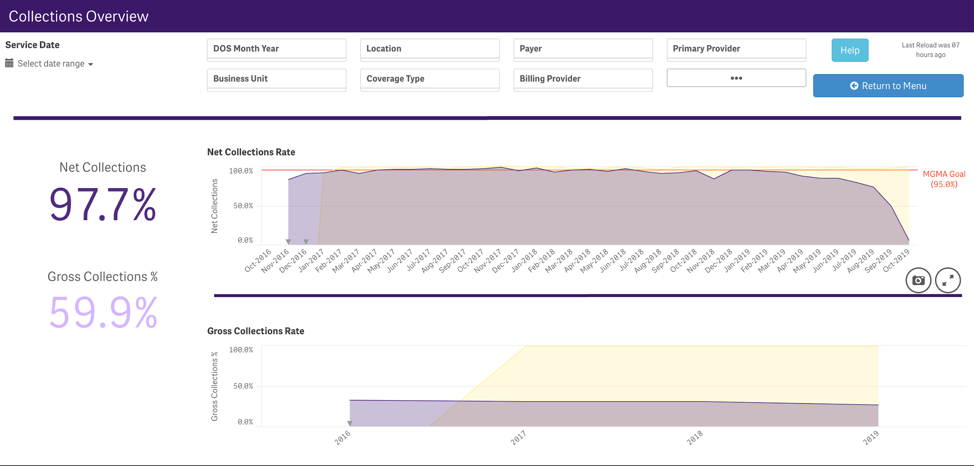Click Return to Menu button

click(888, 86)
